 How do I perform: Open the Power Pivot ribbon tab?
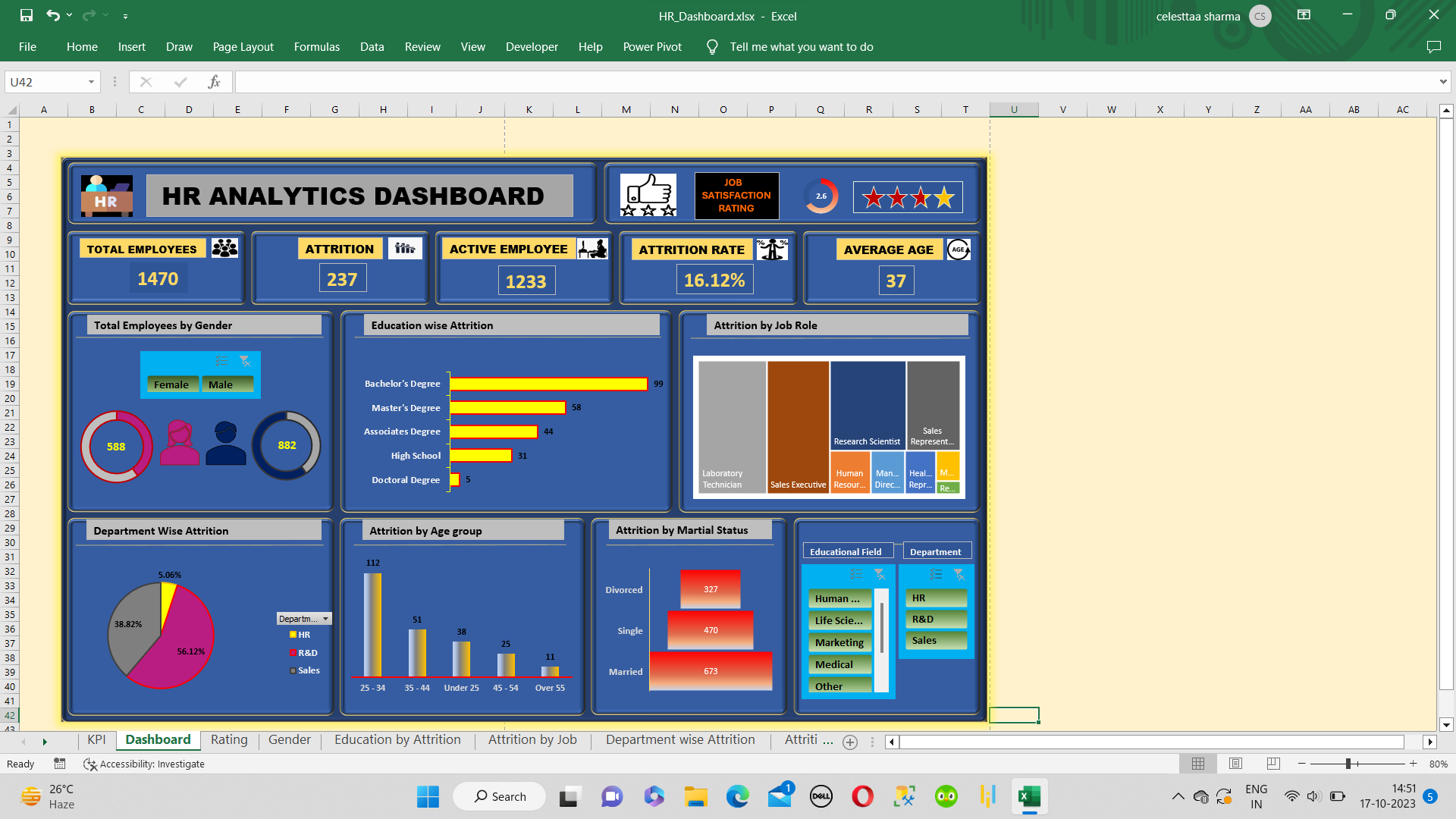click(x=652, y=46)
